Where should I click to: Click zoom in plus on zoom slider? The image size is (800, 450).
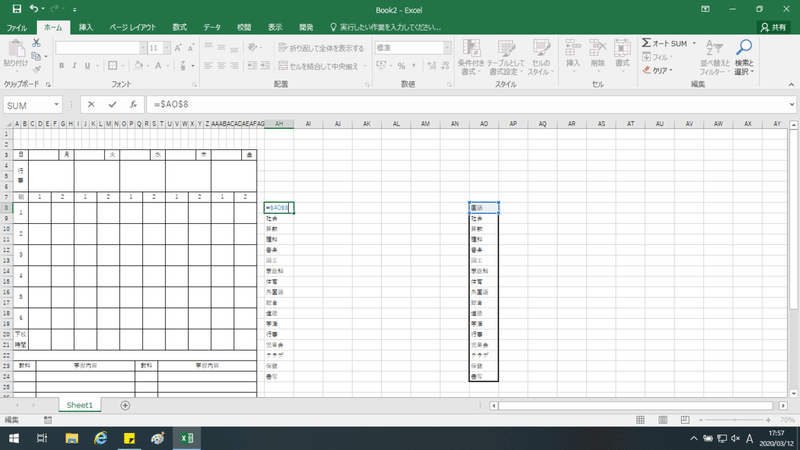coord(768,420)
